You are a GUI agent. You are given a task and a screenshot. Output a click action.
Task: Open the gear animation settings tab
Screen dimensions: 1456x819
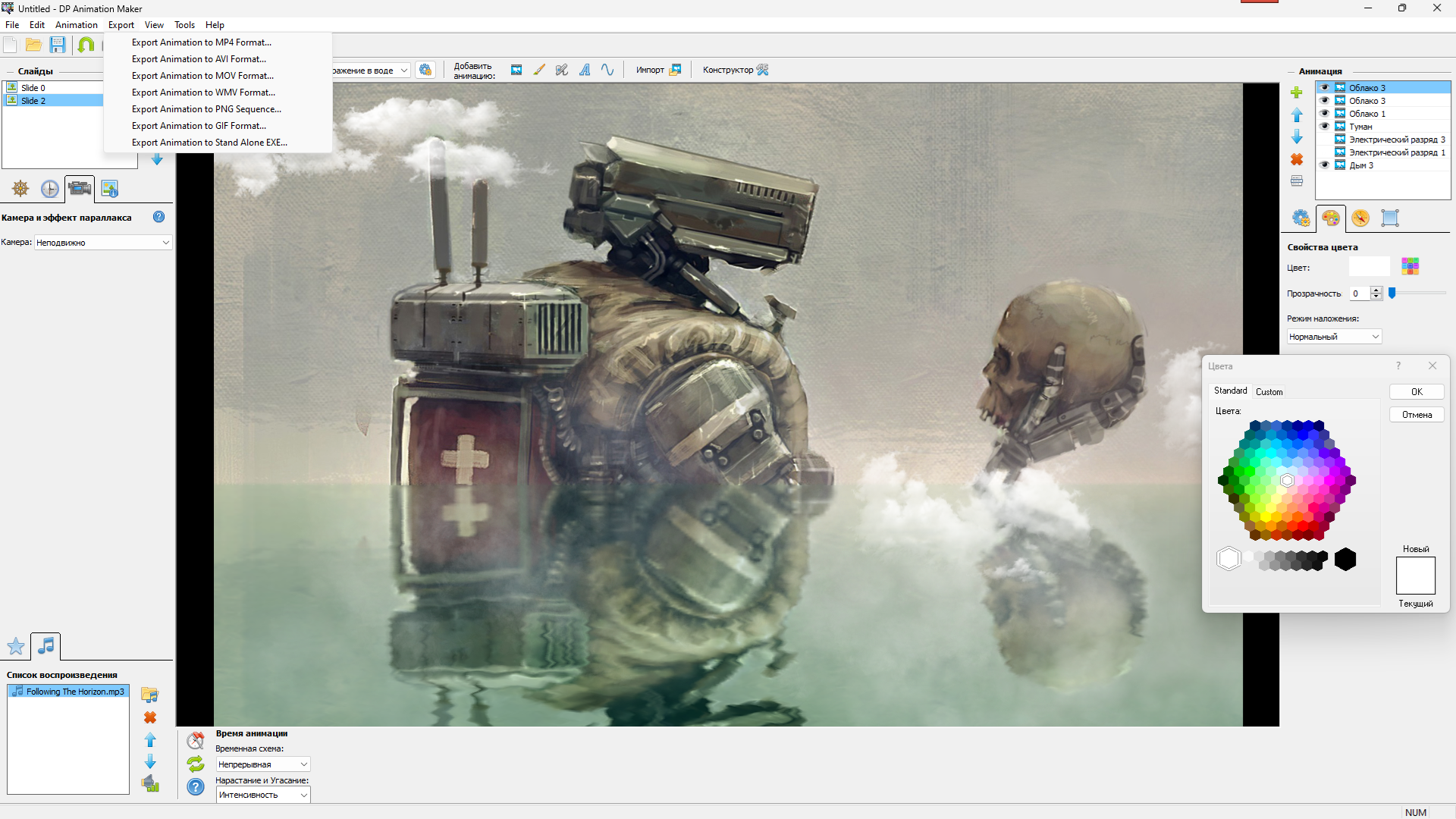tap(1301, 218)
